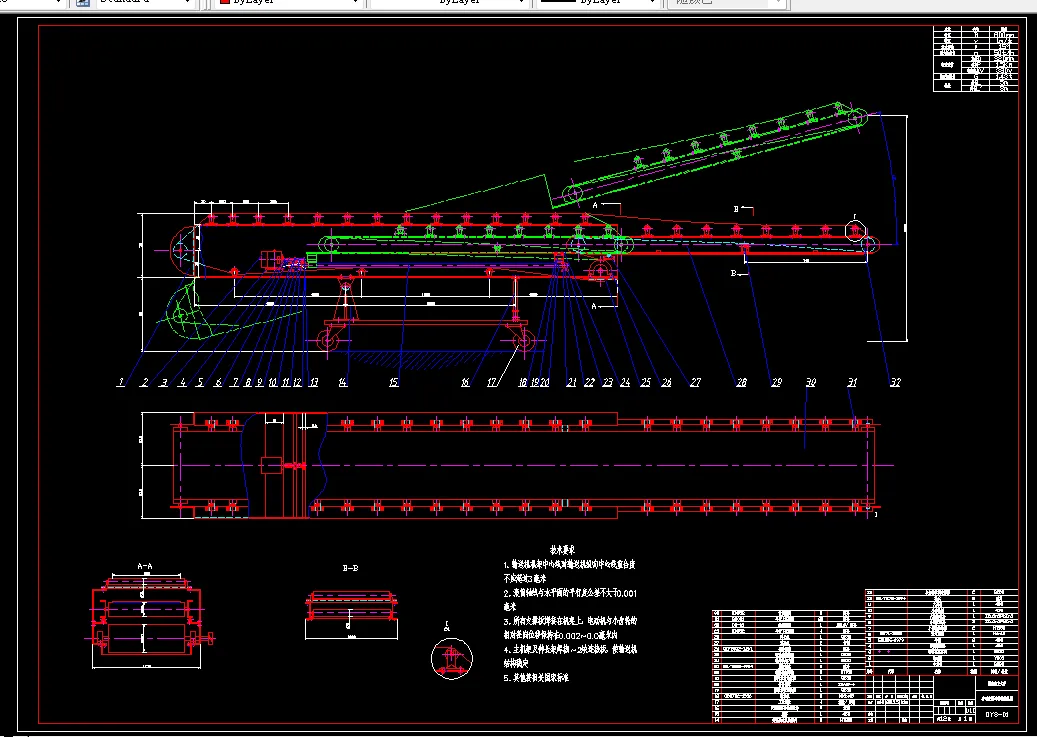Select part number label 25
The image size is (1037, 737).
pos(645,382)
